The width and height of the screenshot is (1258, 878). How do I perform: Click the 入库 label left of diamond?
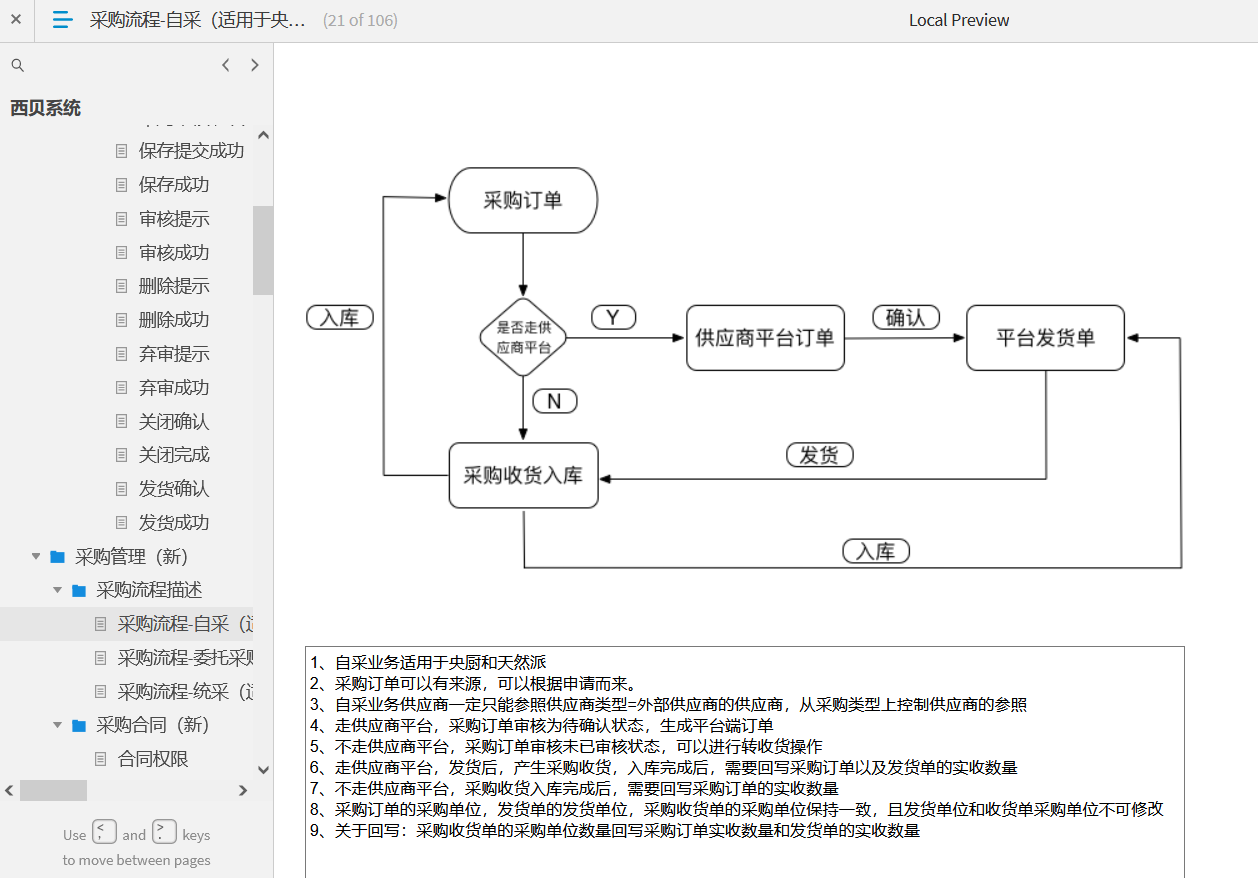pos(340,318)
